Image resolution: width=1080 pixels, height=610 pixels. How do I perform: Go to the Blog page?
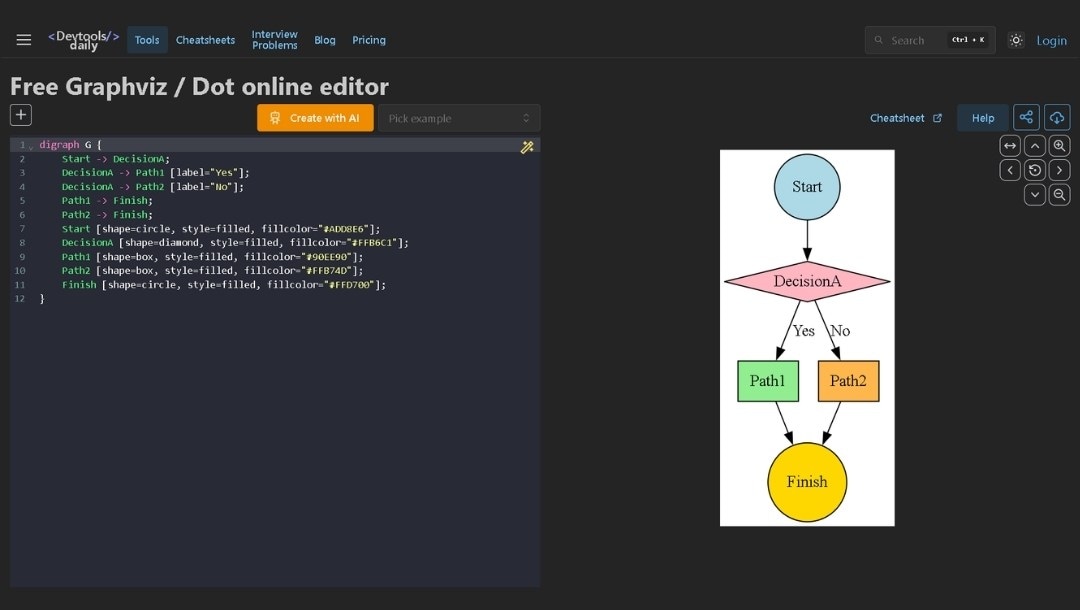tap(325, 40)
